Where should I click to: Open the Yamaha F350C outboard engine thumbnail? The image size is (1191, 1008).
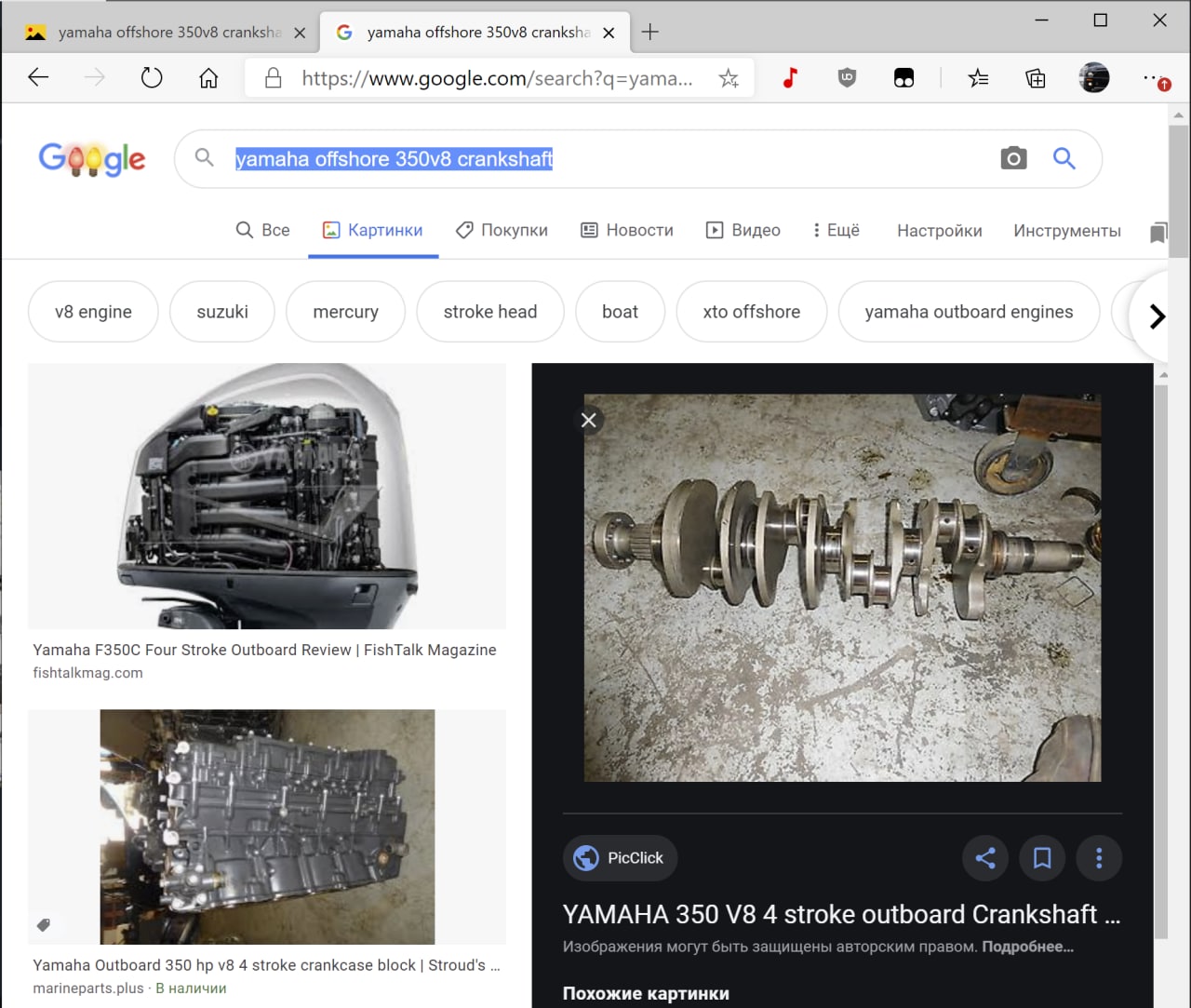pos(267,495)
